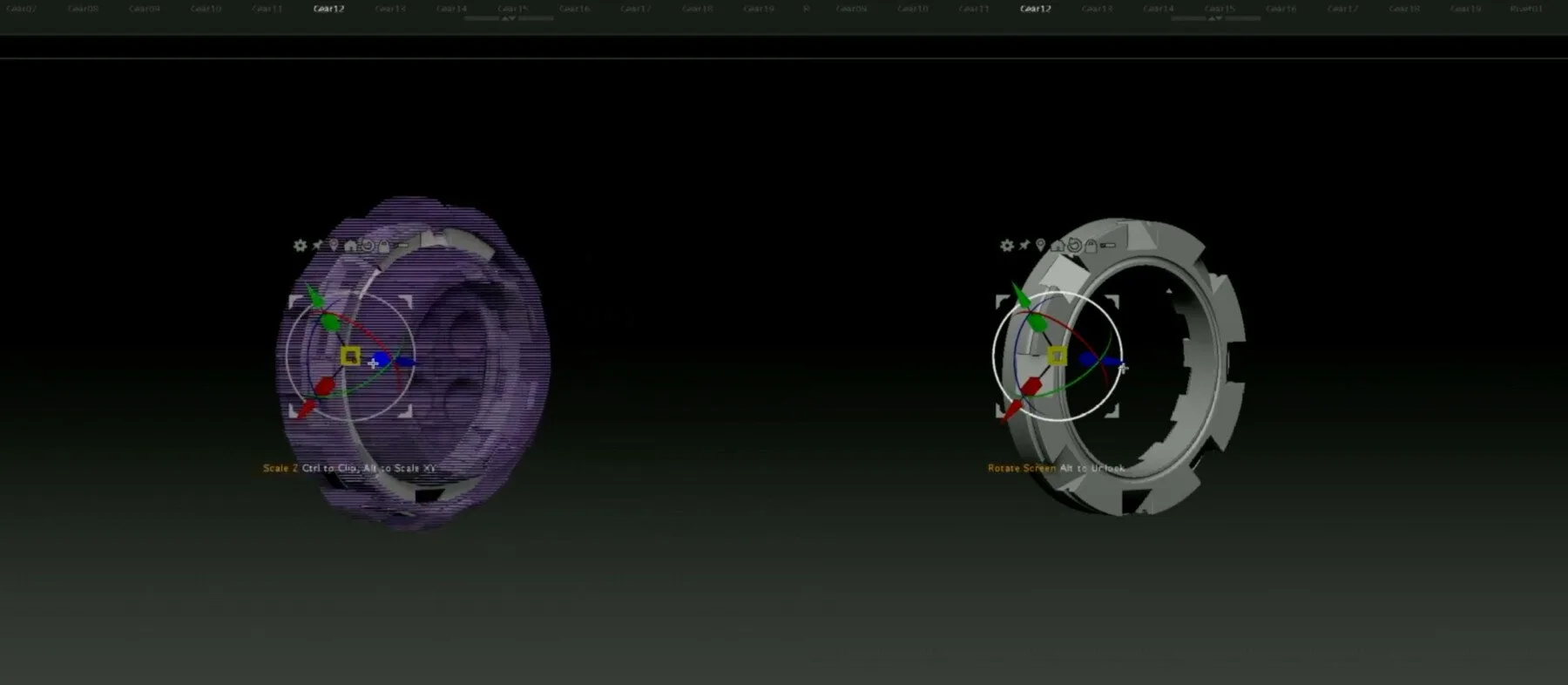
Task: Select Gear19 in left subtool strip
Action: pos(759,9)
